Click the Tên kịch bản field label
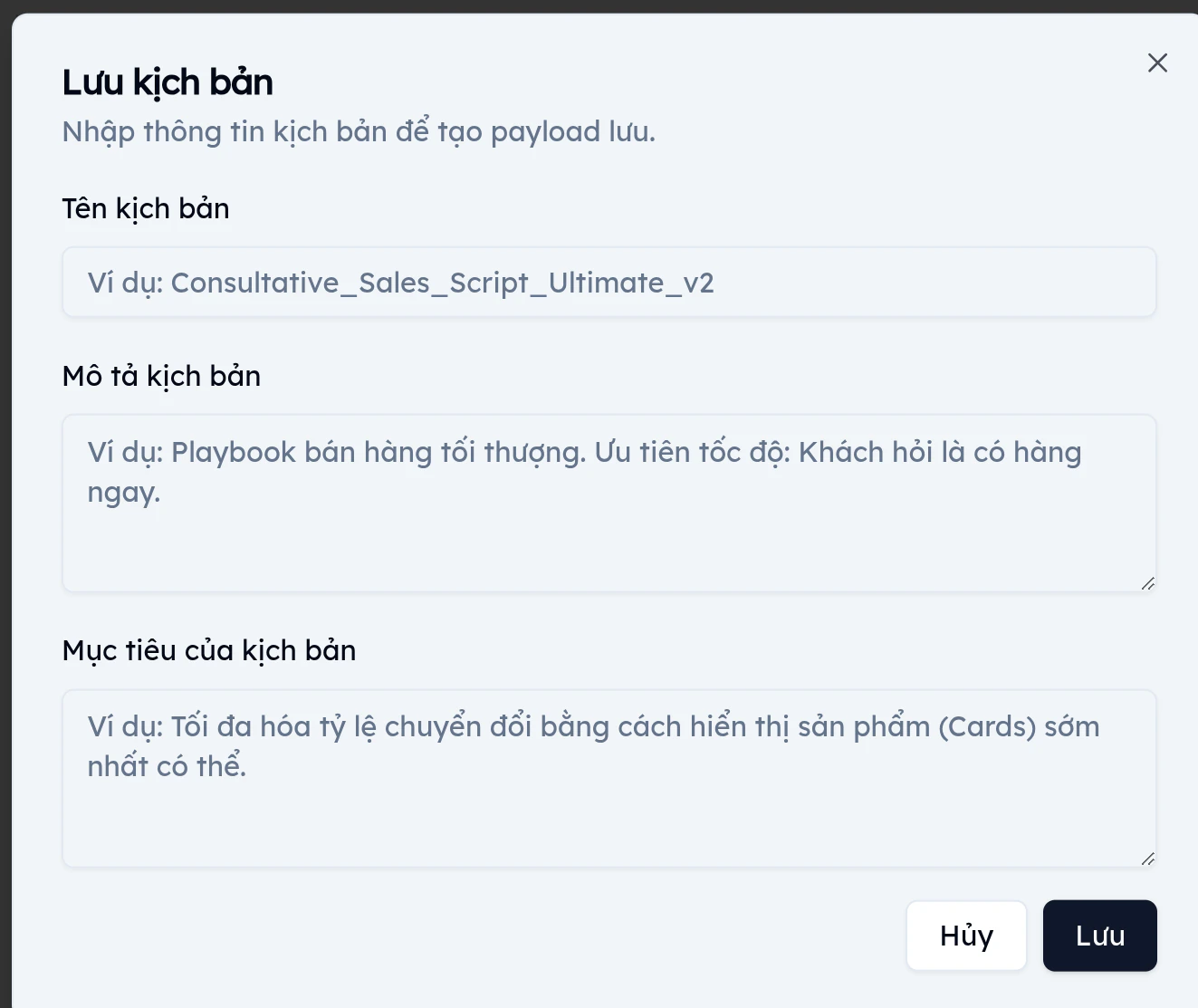Viewport: 1198px width, 1008px height. click(x=145, y=208)
